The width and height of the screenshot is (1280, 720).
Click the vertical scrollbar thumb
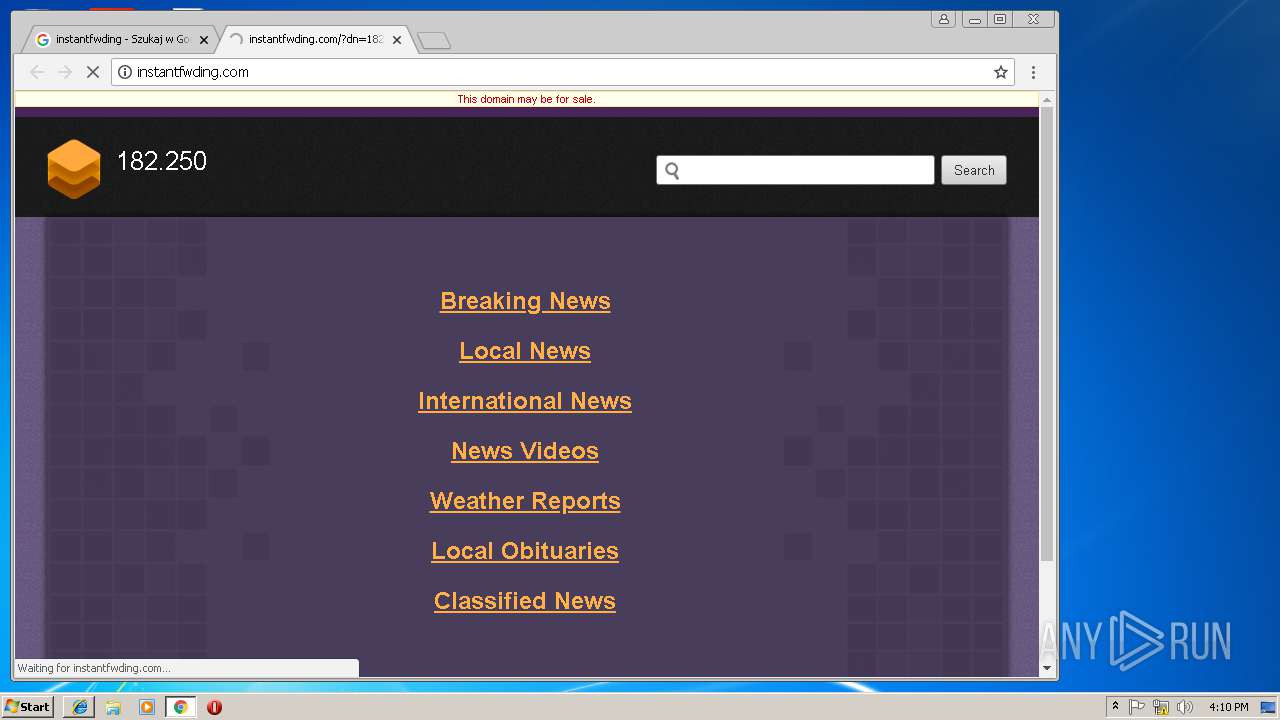click(1047, 334)
